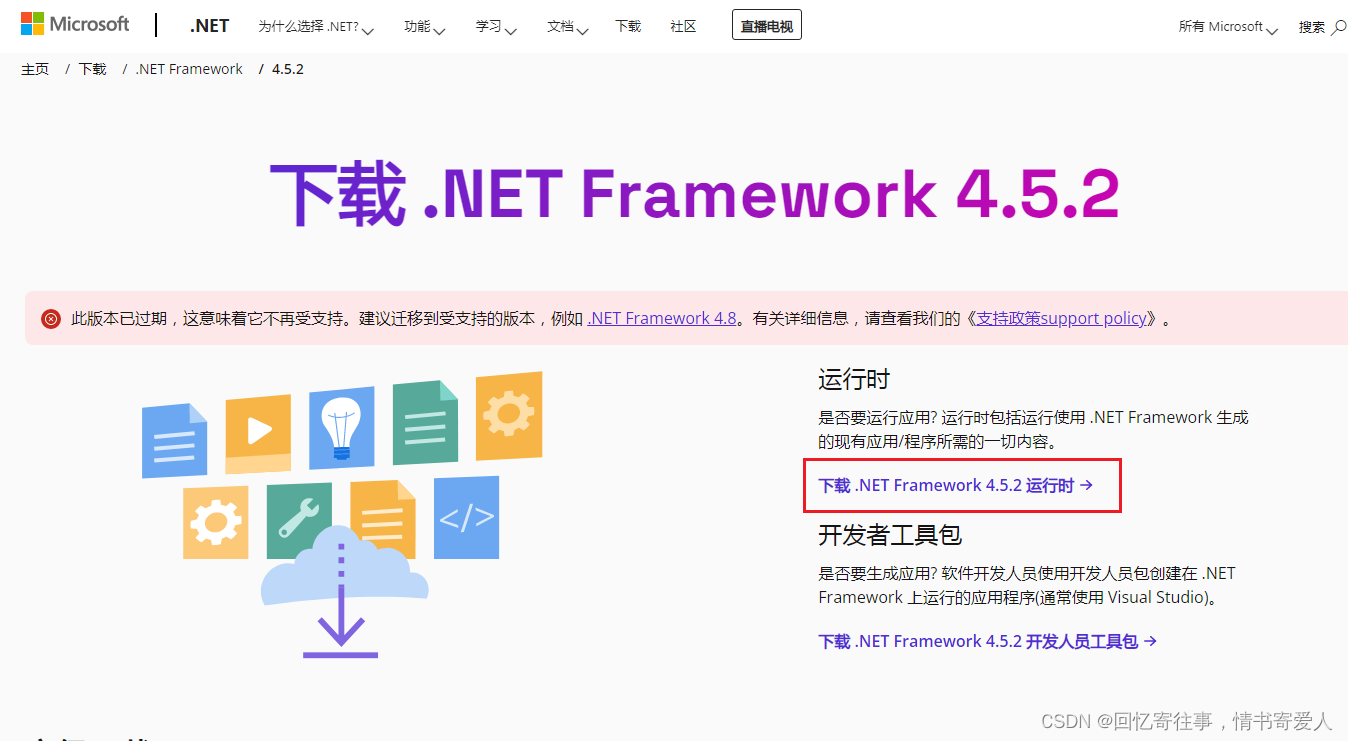Screen dimensions: 1348x741
Task: Open the 支持政策support policy link
Action: [1061, 318]
